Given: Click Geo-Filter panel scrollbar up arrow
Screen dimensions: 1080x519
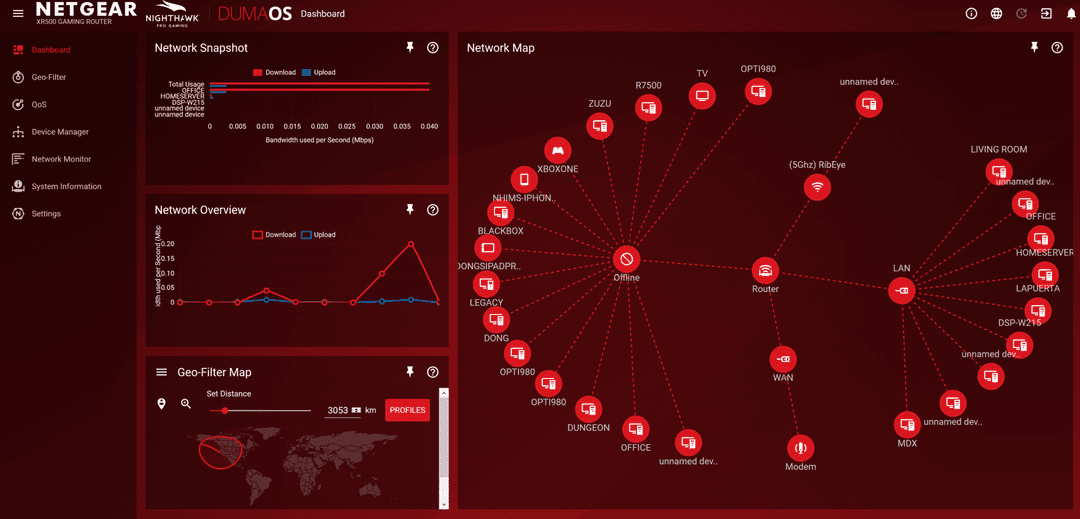Looking at the screenshot, I should 444,392.
